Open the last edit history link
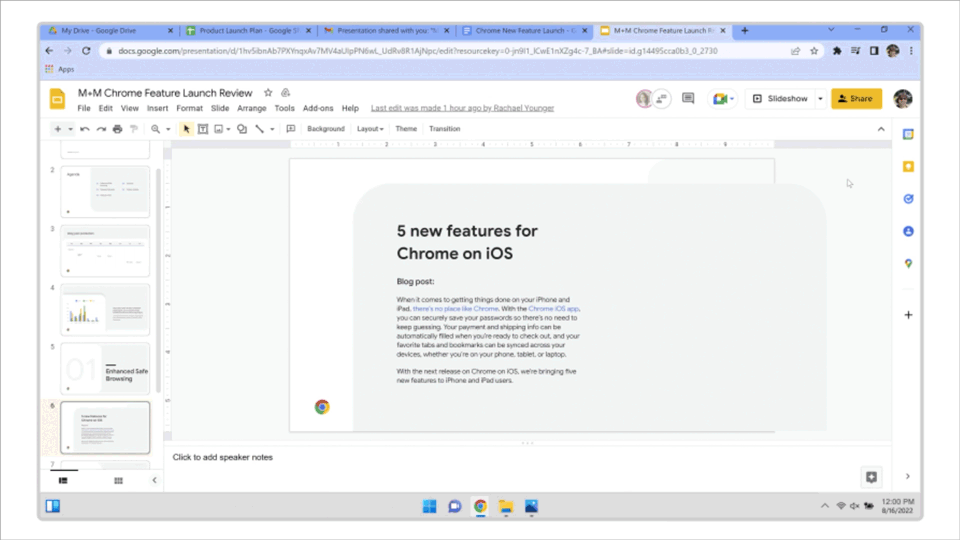This screenshot has height=540, width=960. coord(462,108)
